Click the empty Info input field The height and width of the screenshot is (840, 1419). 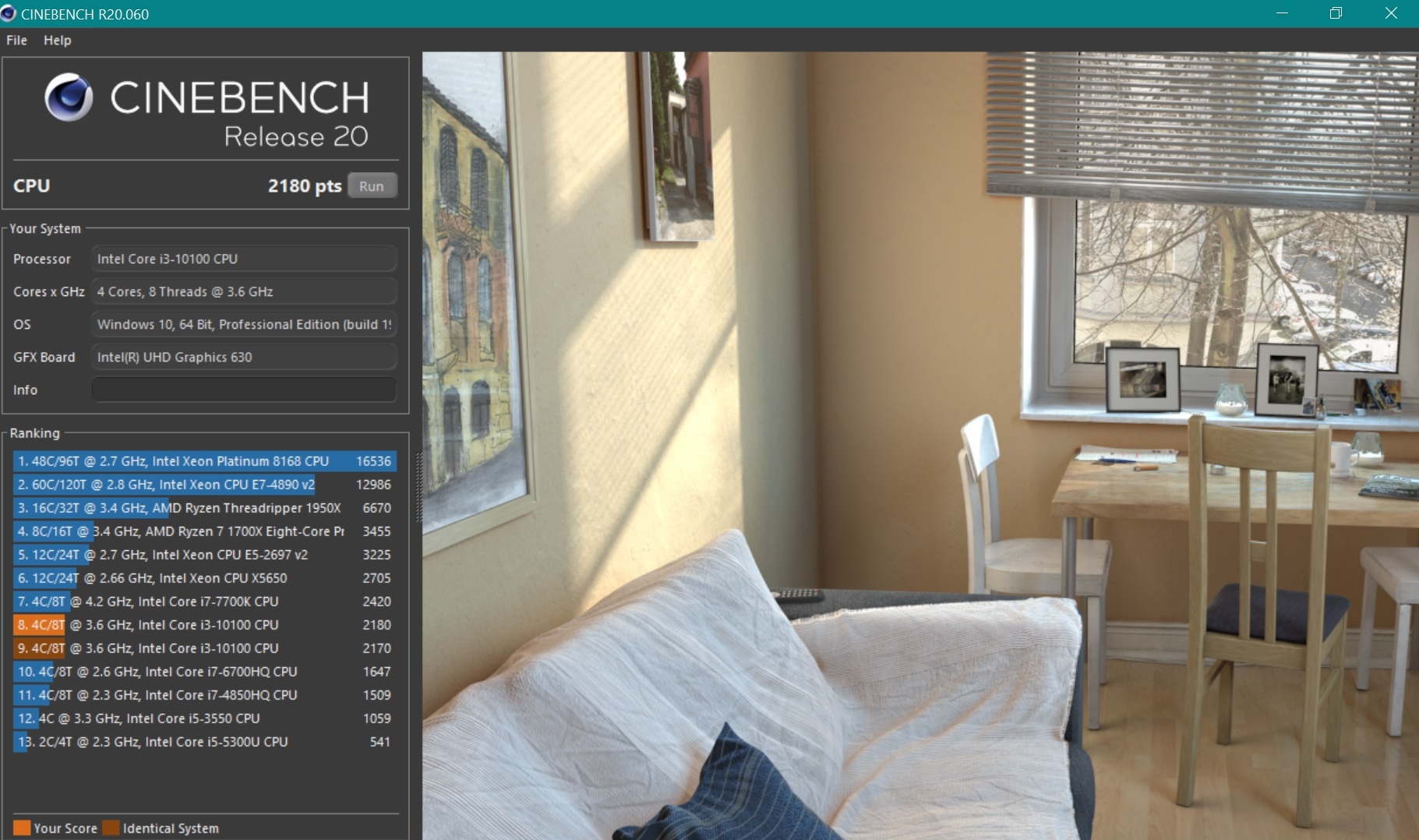[244, 390]
